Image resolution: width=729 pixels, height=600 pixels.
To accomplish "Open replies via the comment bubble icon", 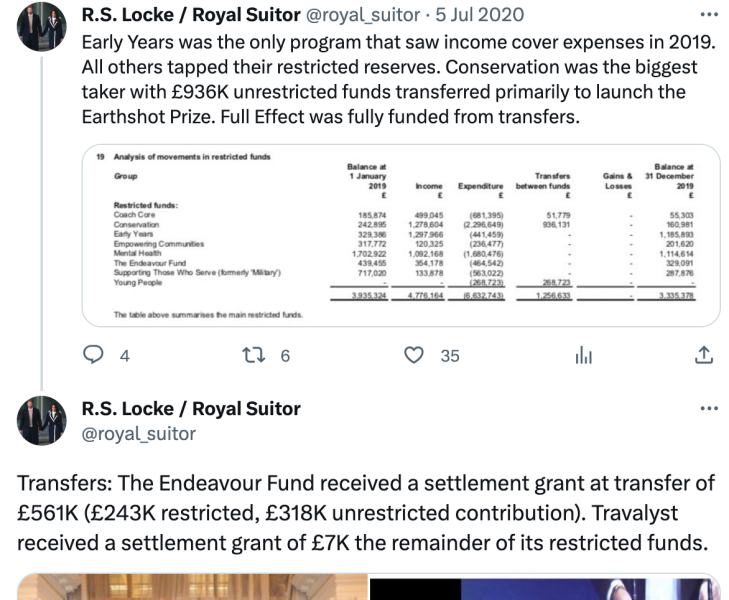I will click(93, 355).
